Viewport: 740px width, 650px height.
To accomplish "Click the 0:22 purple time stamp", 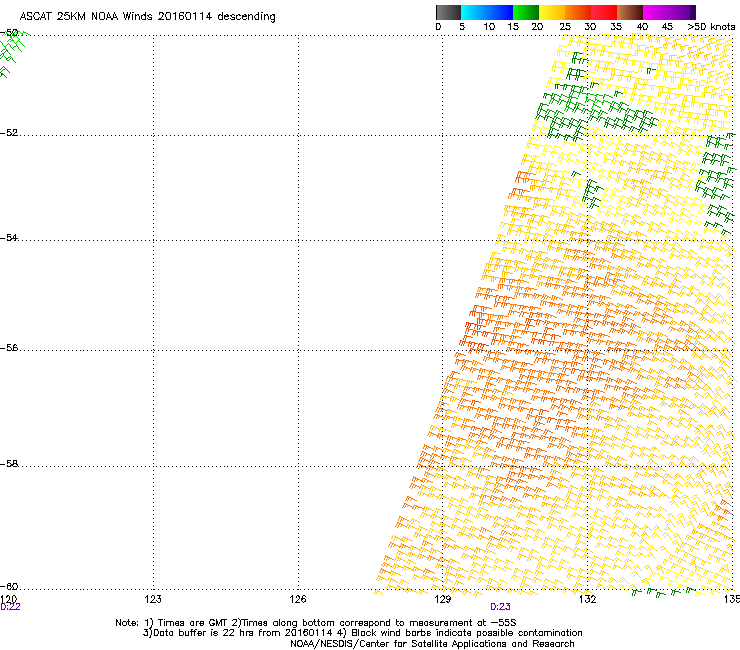I will coord(10,607).
